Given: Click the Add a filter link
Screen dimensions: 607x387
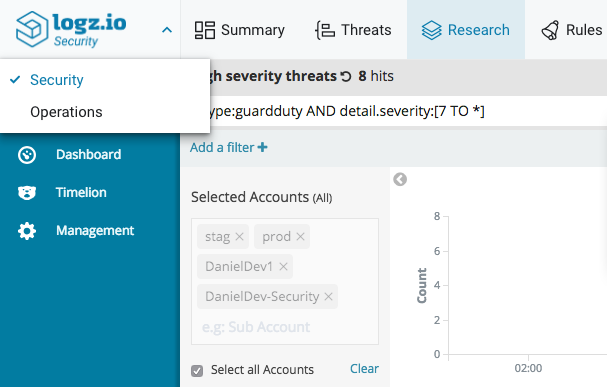Looking at the screenshot, I should tap(228, 147).
